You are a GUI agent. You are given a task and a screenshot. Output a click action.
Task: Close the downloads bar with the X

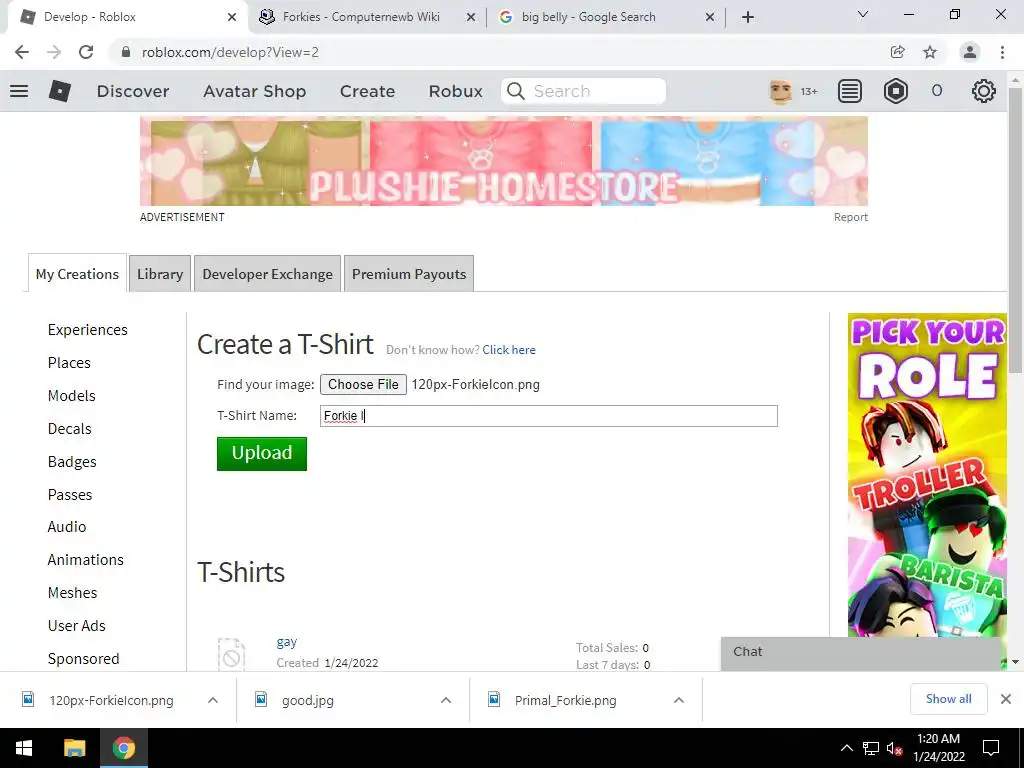point(1006,699)
